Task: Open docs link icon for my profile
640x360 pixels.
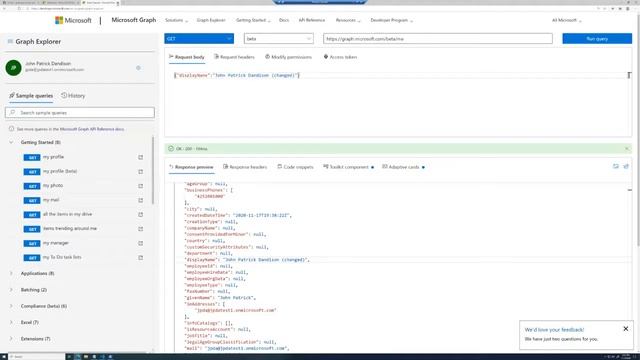Action: click(140, 157)
